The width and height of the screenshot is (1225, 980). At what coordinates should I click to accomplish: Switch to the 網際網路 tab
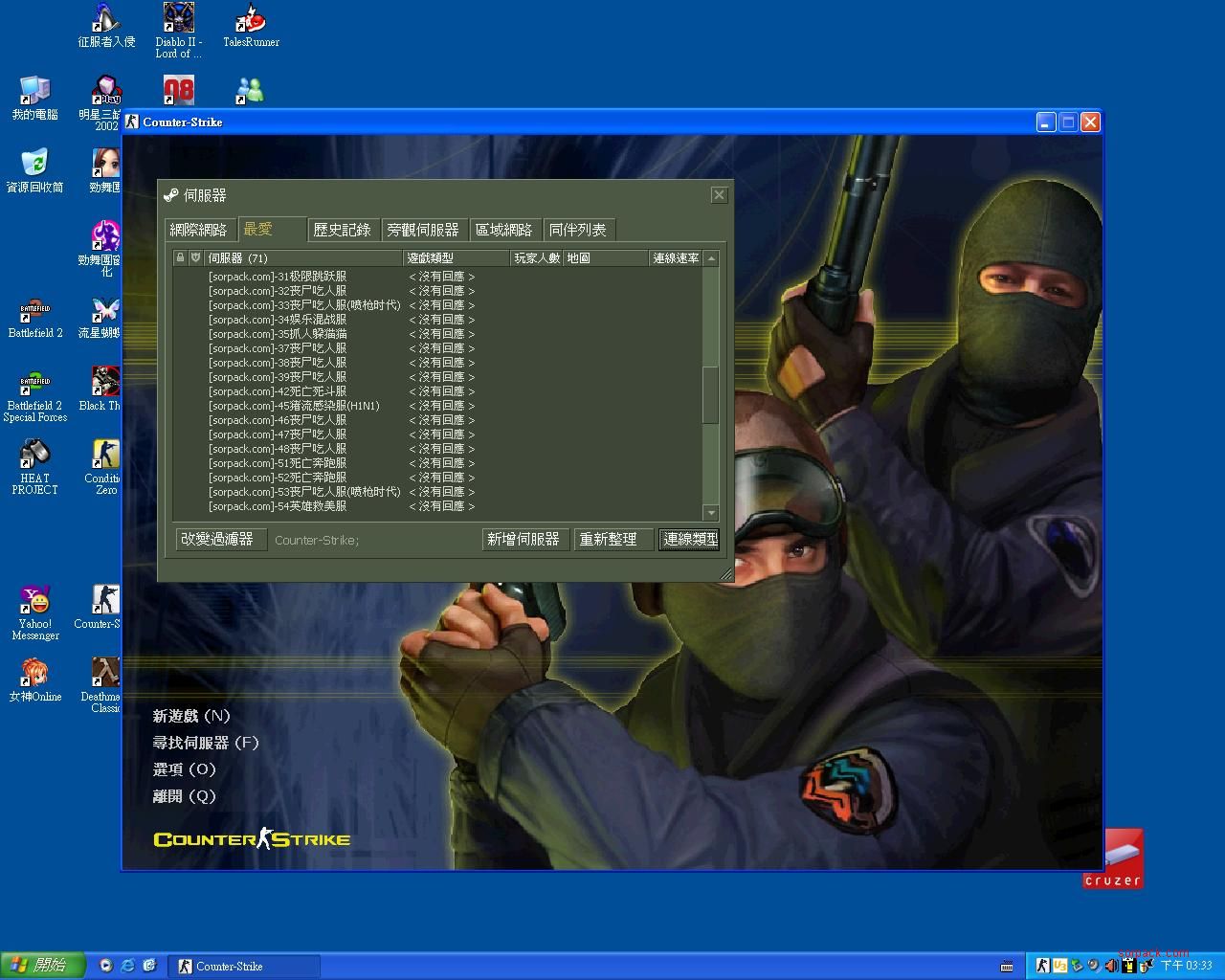(x=199, y=230)
